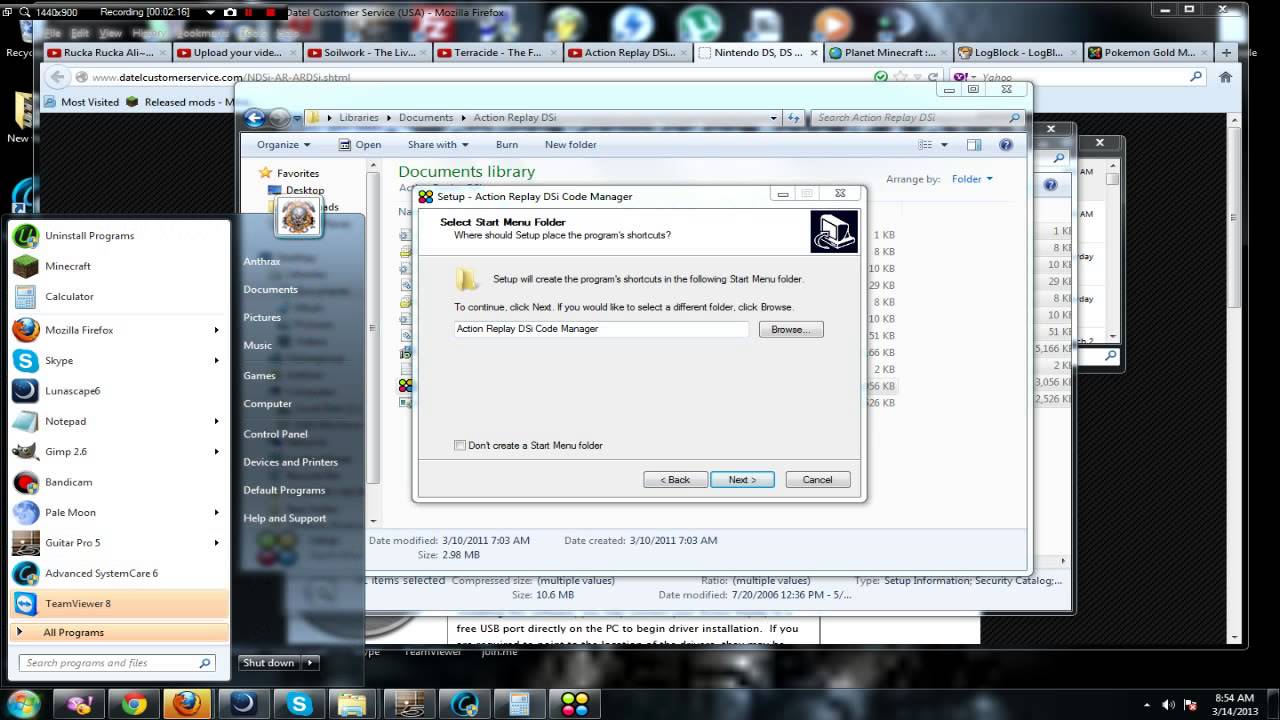Click Explorer back navigation arrow
Screen dimensions: 1280x720
point(255,118)
